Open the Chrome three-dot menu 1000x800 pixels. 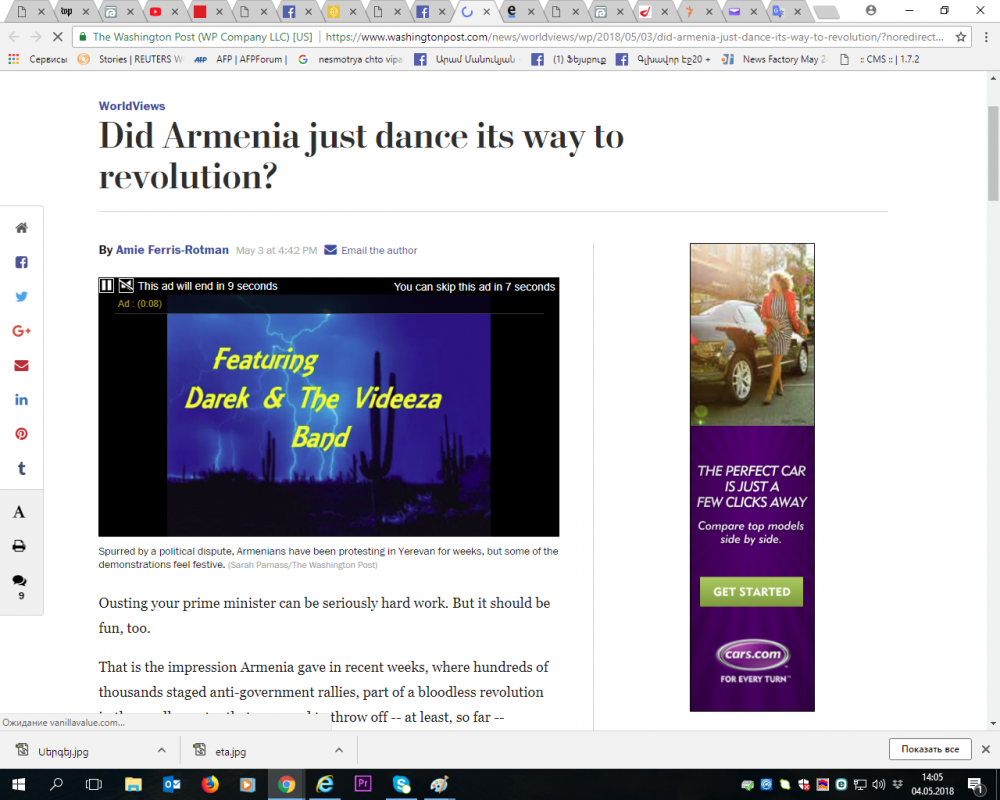click(985, 37)
